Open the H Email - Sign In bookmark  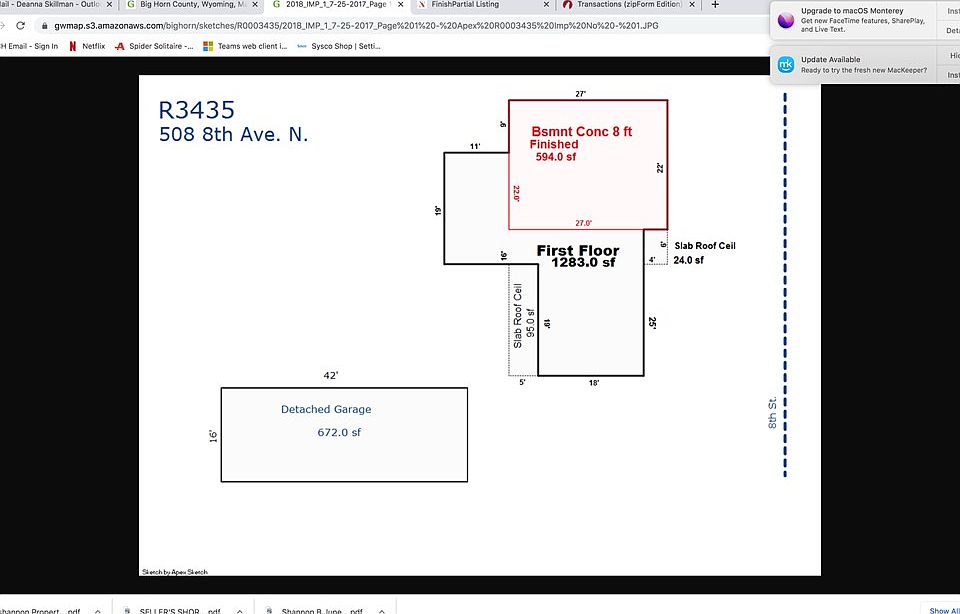30,46
